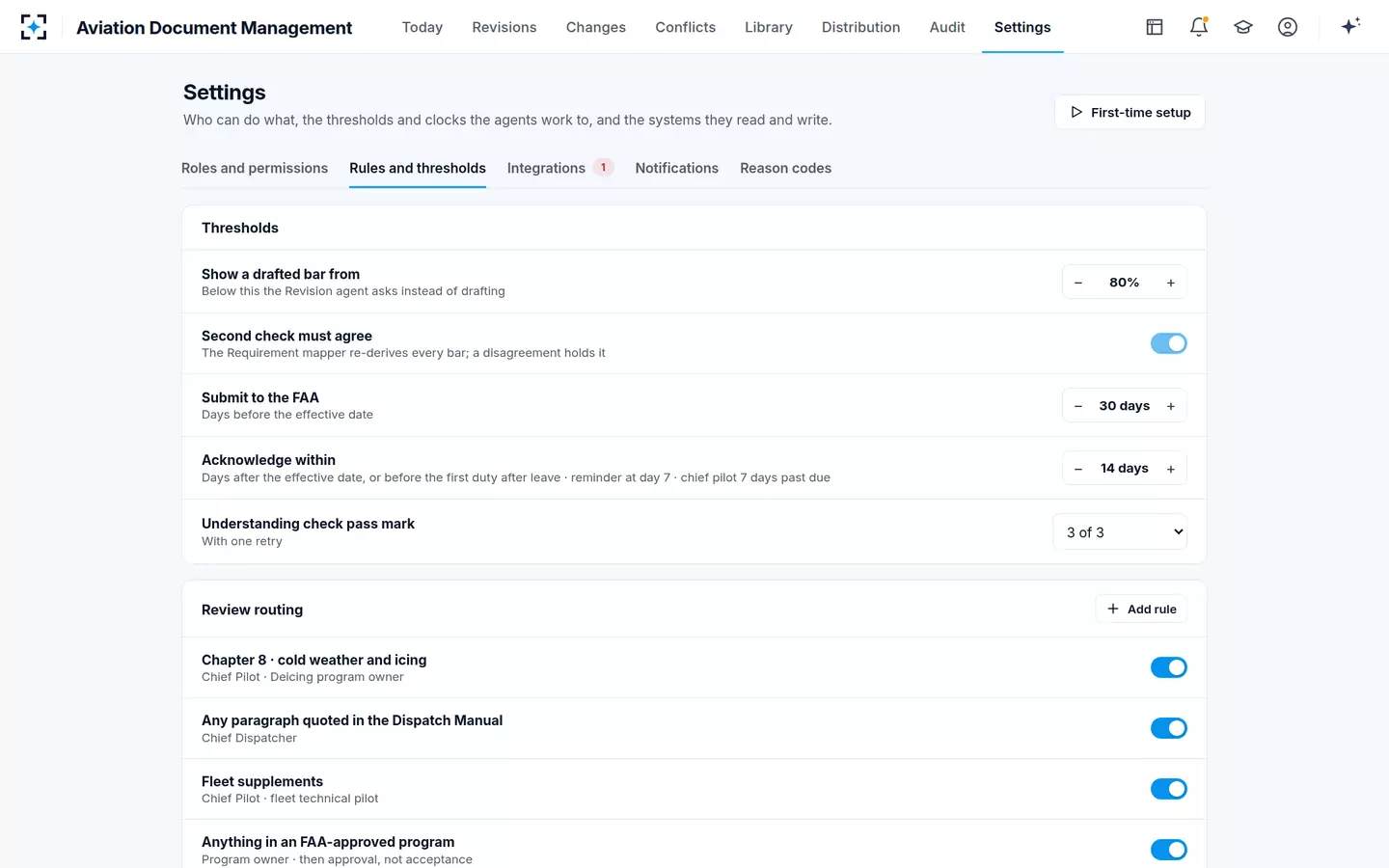Decrease Submit to the FAA days
The width and height of the screenshot is (1389, 868).
[1078, 406]
